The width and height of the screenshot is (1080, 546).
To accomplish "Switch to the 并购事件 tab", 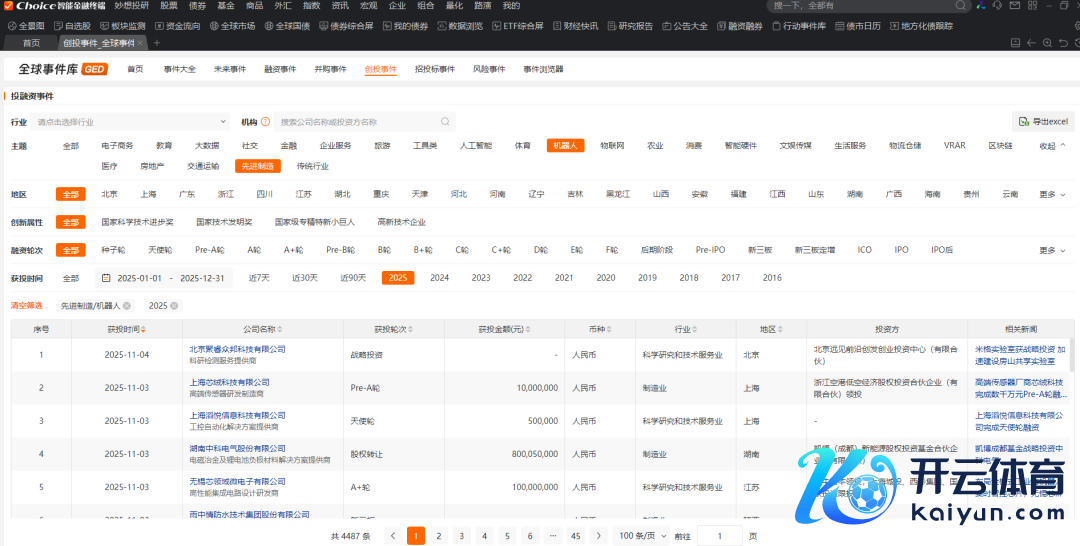I will [x=330, y=69].
